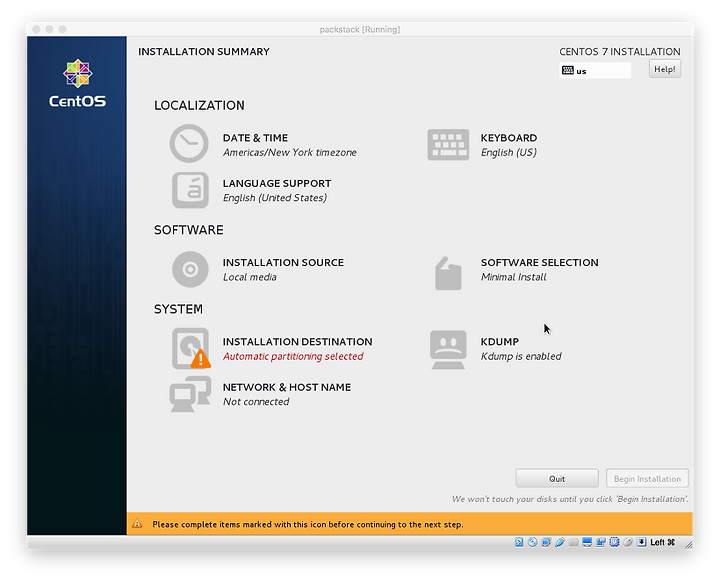Open Network & Host Name icon
Image resolution: width=720 pixels, height=581 pixels.
point(190,394)
